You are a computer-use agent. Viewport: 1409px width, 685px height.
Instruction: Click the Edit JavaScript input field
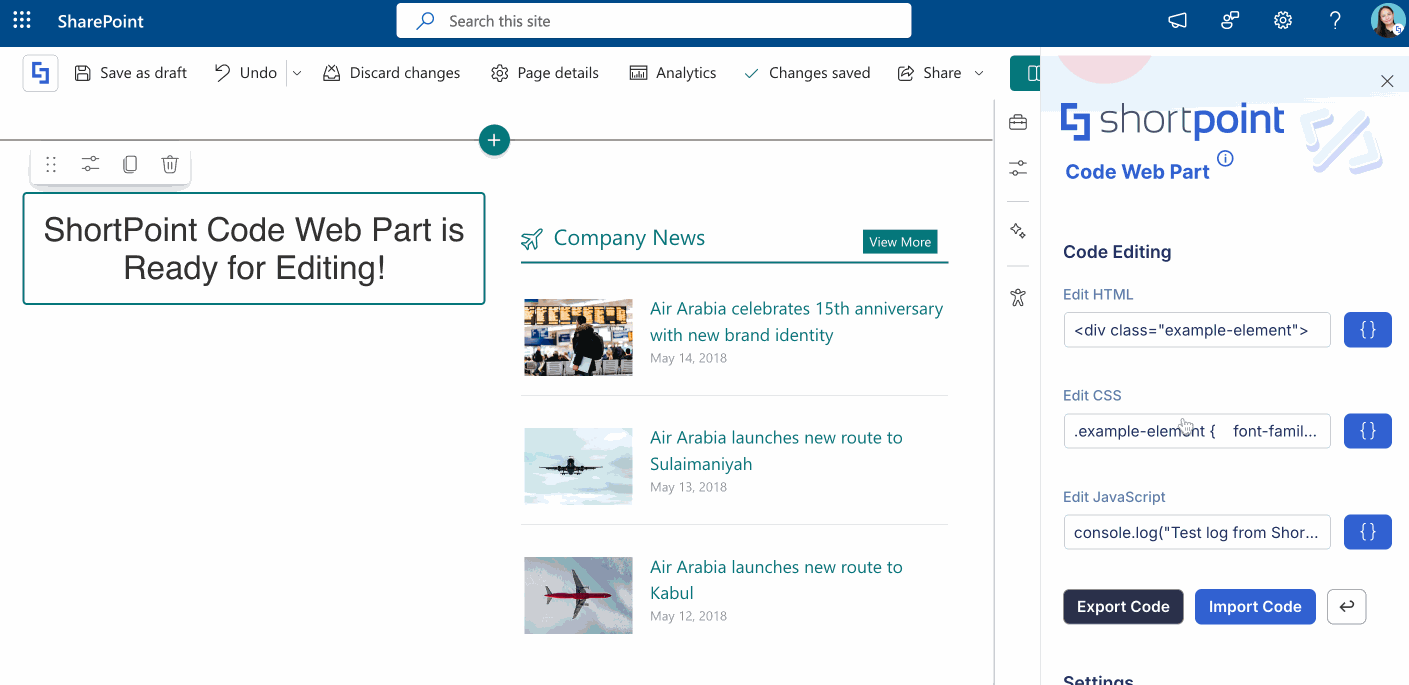[1197, 532]
